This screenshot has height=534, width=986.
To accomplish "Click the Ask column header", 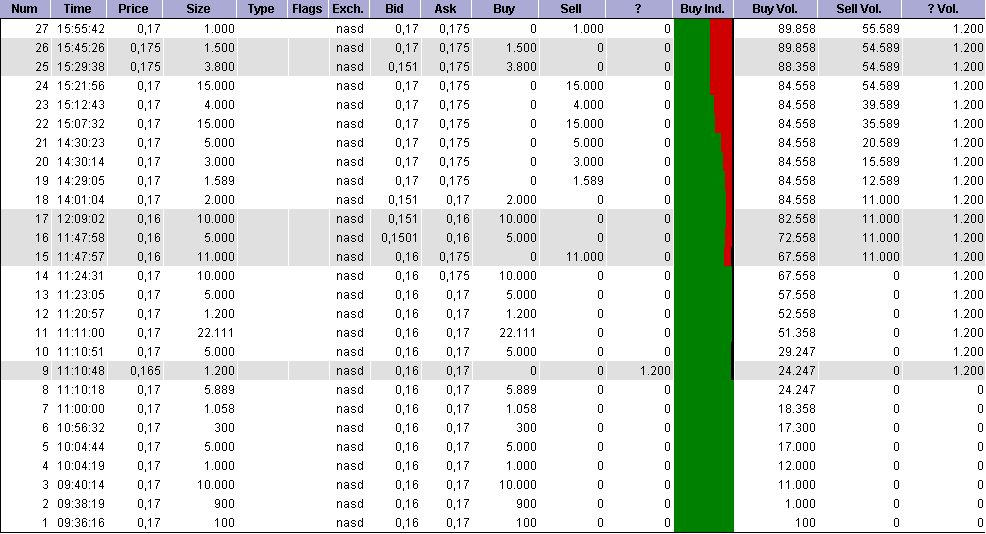I will pos(446,9).
